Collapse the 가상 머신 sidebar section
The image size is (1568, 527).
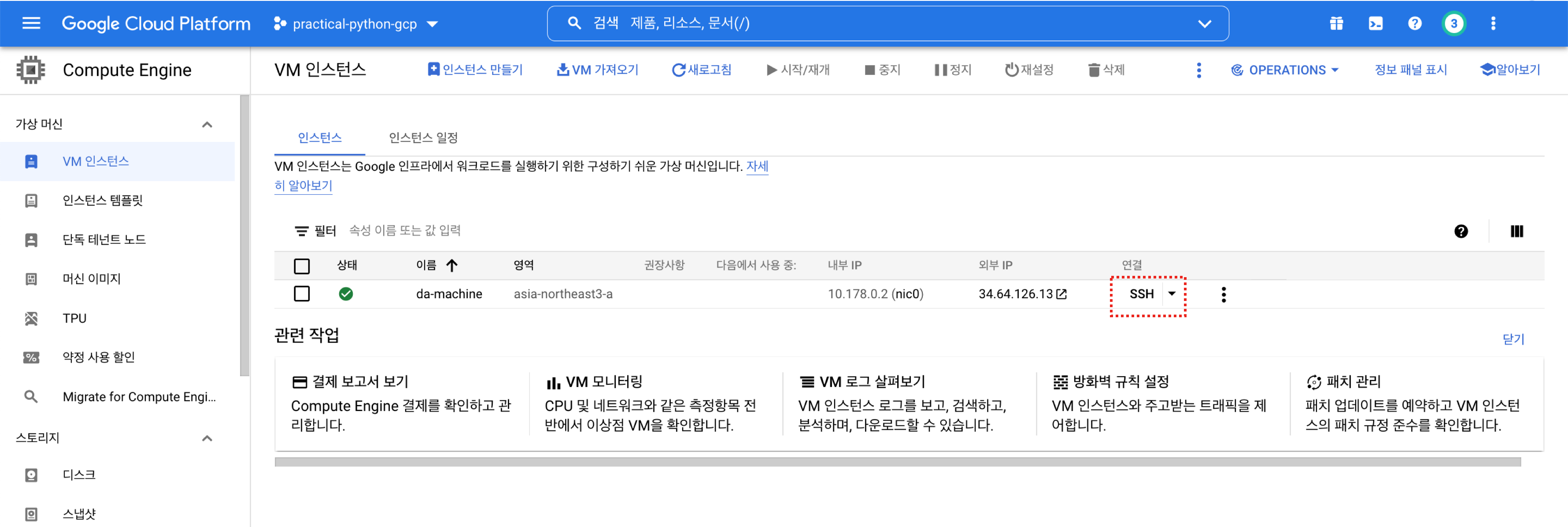[x=207, y=124]
